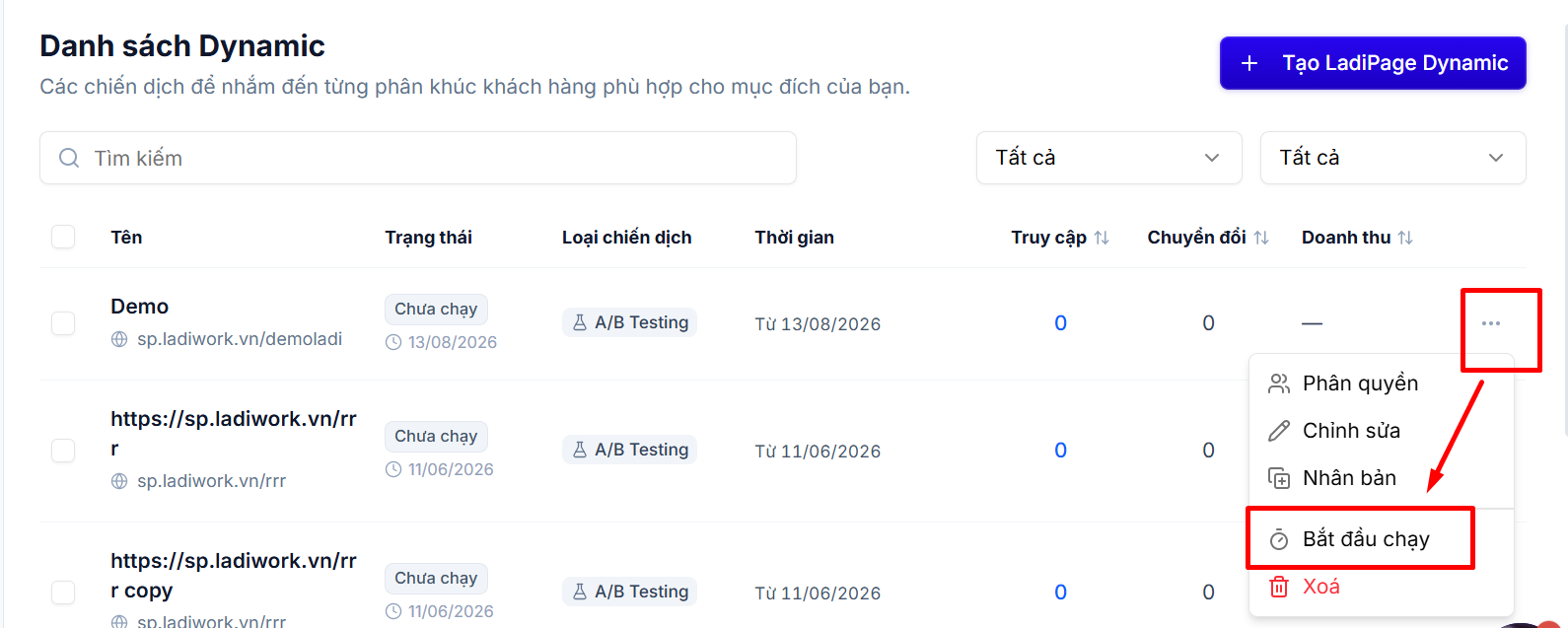Choose Bắt đầu chạy from the context menu
The image size is (1568, 628).
click(1366, 539)
